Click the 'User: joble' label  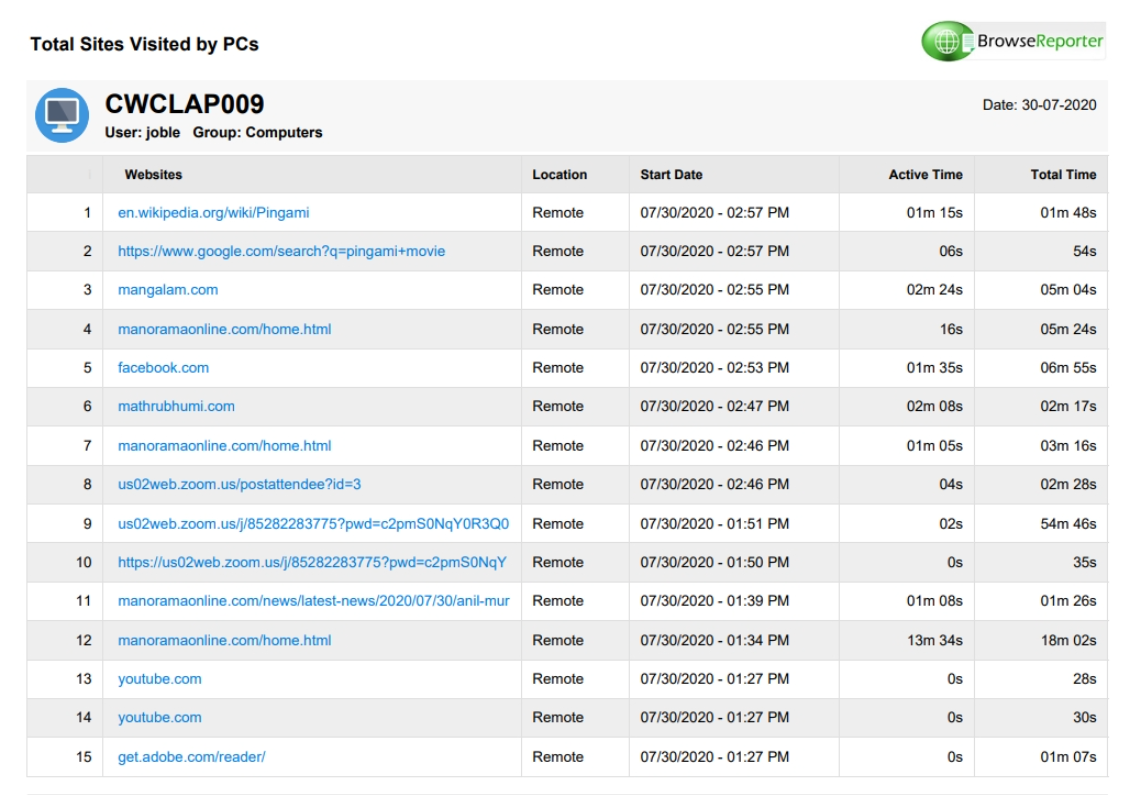click(x=143, y=132)
